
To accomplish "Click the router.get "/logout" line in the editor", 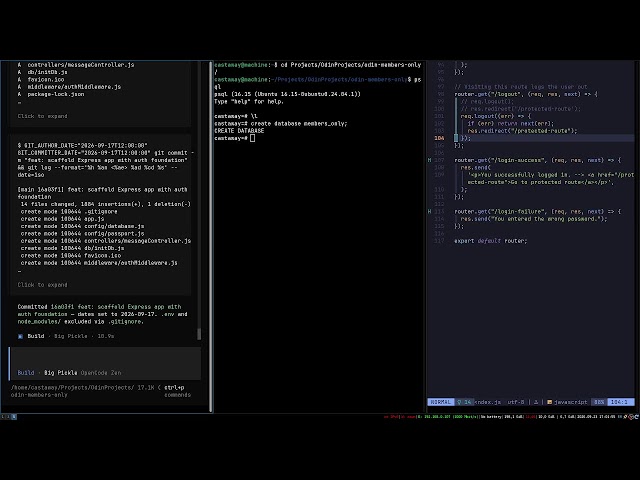I will (x=526, y=94).
